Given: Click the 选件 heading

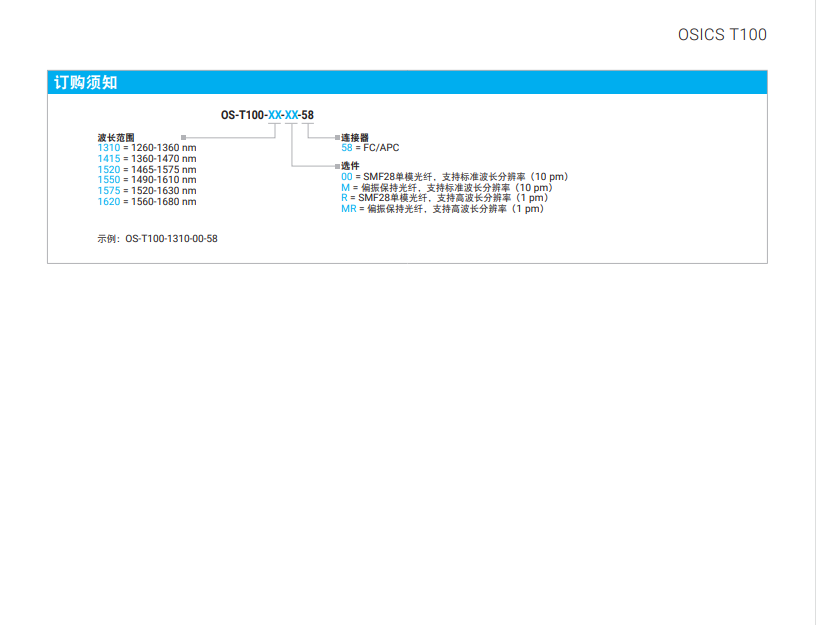Looking at the screenshot, I should coord(350,166).
